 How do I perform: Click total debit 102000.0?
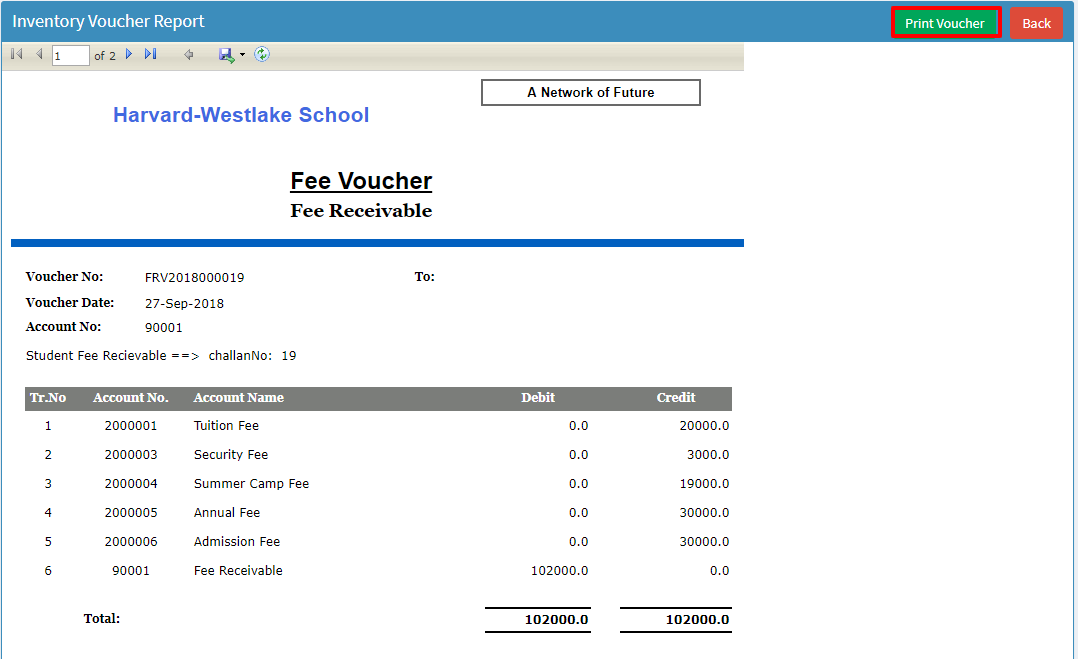coord(556,620)
